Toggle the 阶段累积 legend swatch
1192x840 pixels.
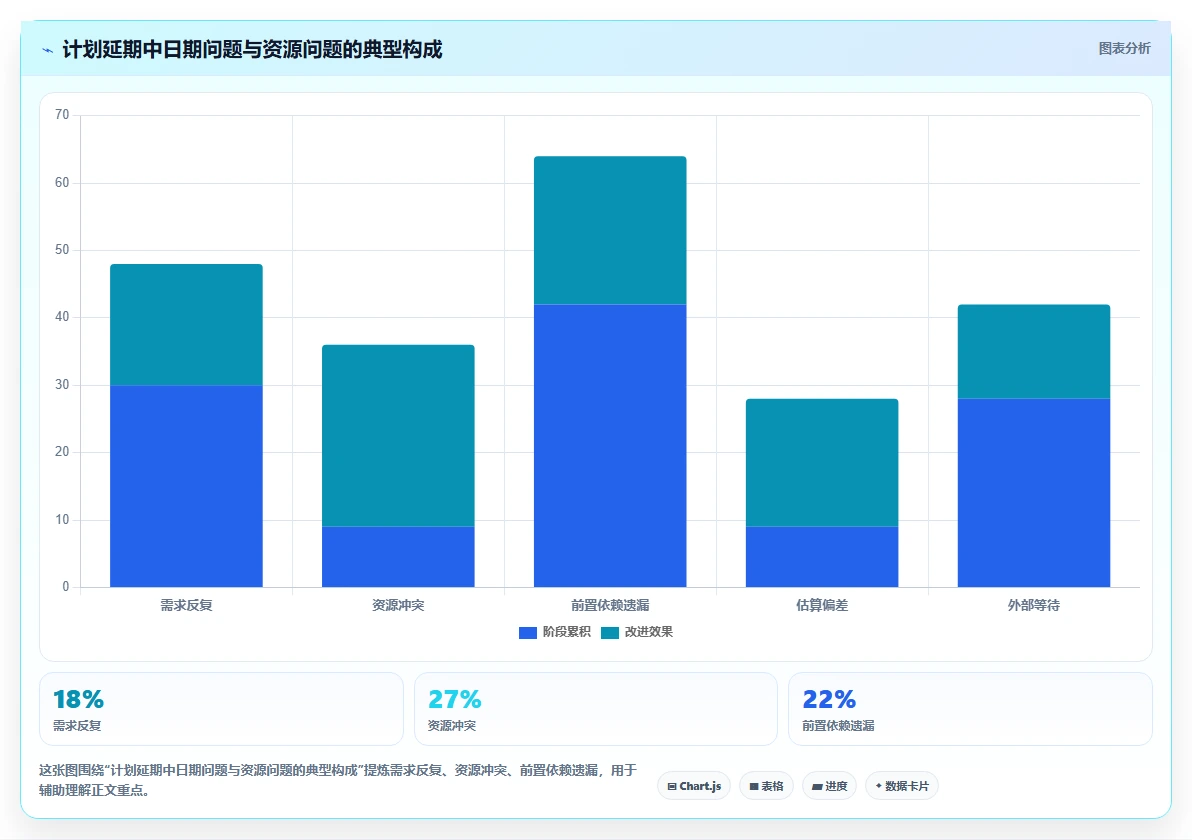528,632
